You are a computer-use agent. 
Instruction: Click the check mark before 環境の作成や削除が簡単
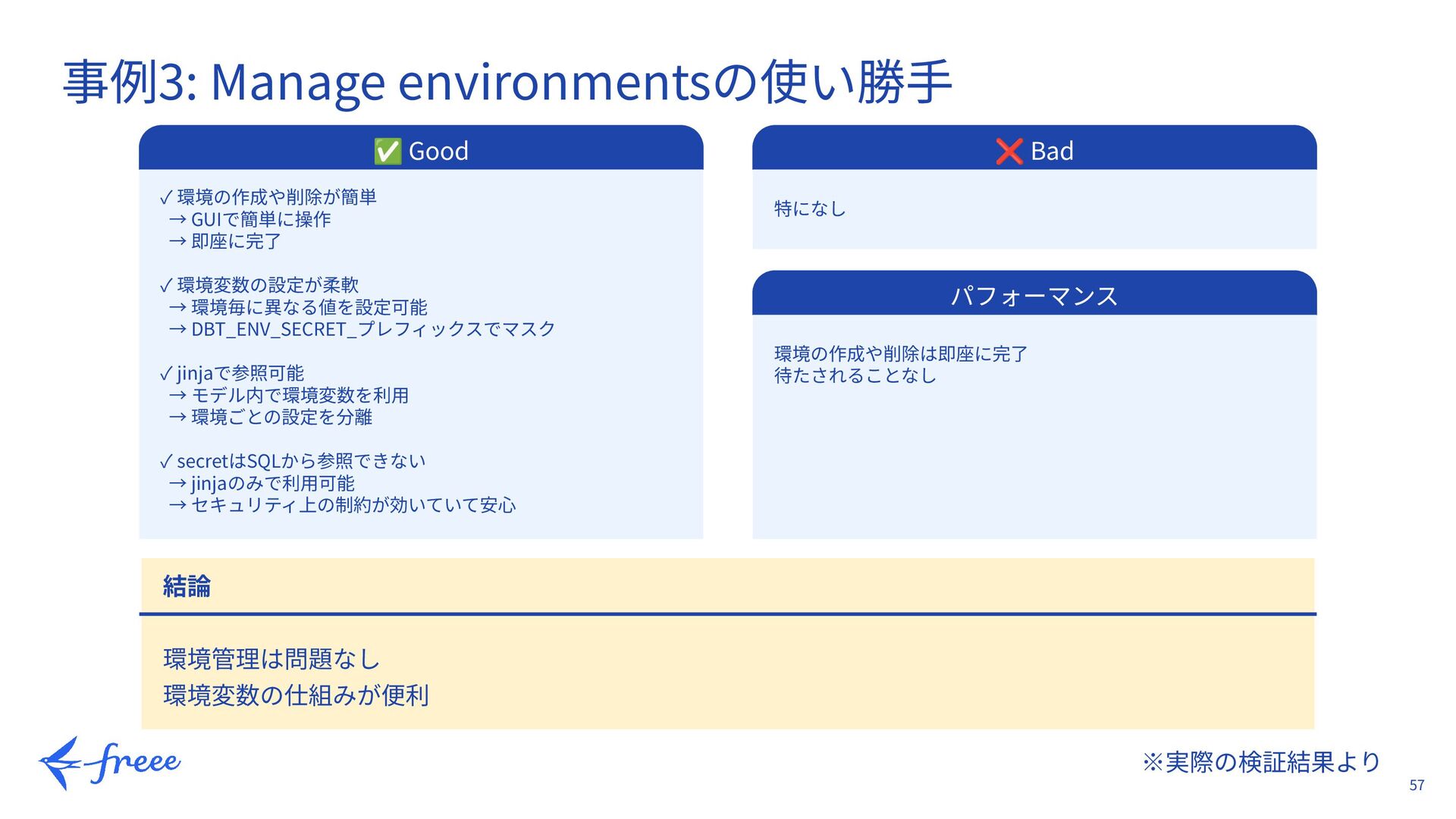pos(166,199)
